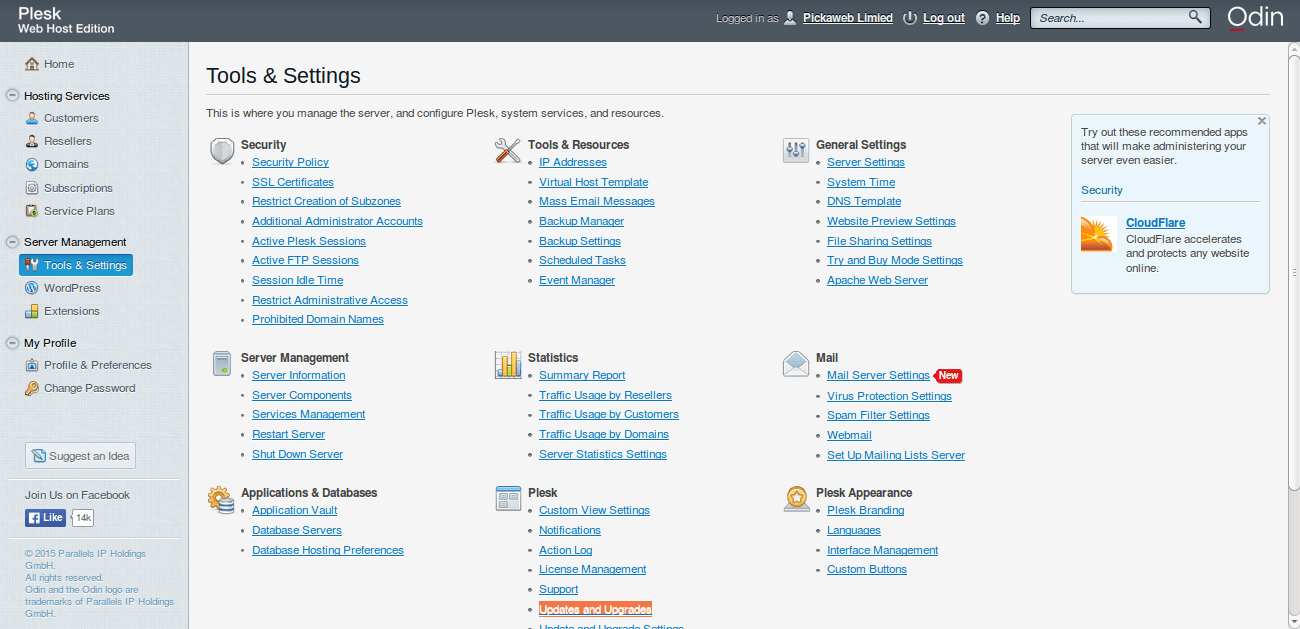Open Domains in the sidebar menu
Image resolution: width=1300 pixels, height=629 pixels.
[66, 164]
